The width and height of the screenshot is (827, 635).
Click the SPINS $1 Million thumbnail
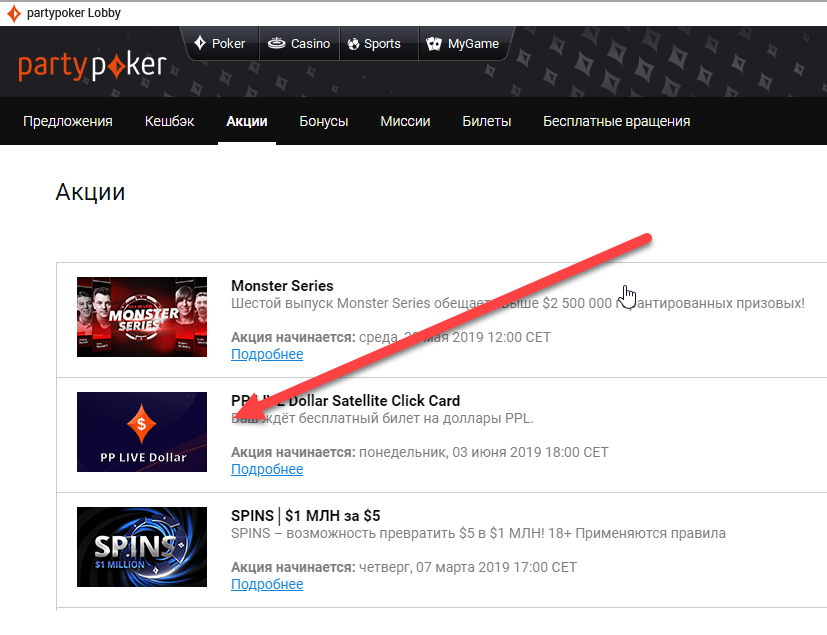tap(142, 547)
